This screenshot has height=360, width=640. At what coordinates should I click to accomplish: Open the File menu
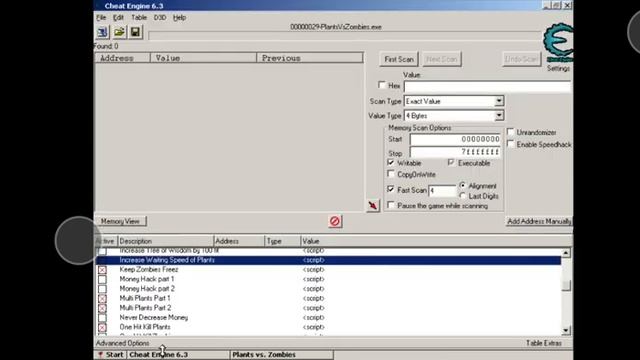(x=101, y=18)
